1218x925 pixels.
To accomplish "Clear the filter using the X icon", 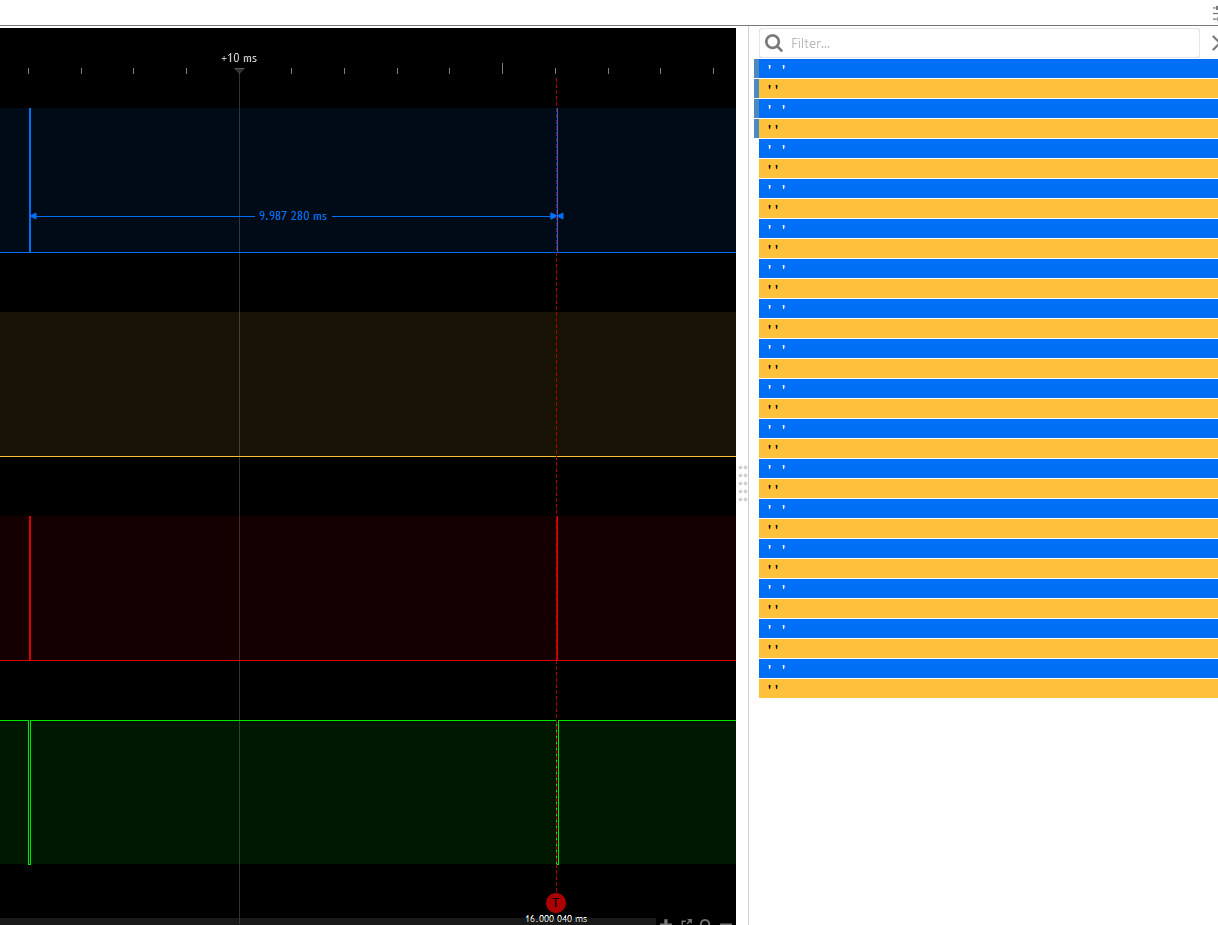I will (x=1213, y=43).
